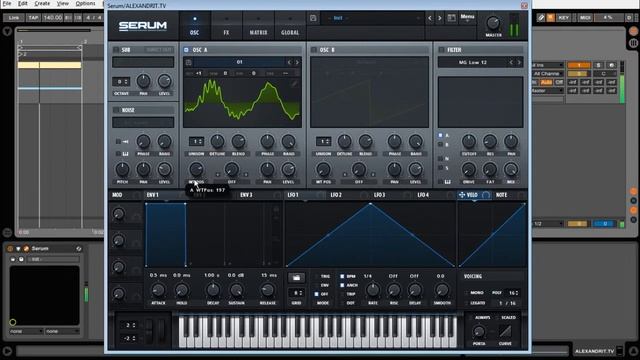Switch to the FX tab
The width and height of the screenshot is (640, 360).
(226, 26)
